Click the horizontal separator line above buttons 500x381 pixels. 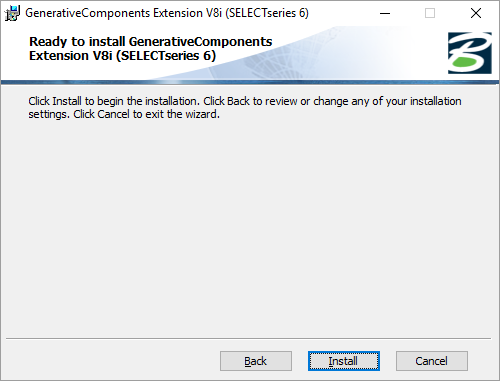click(x=248, y=339)
